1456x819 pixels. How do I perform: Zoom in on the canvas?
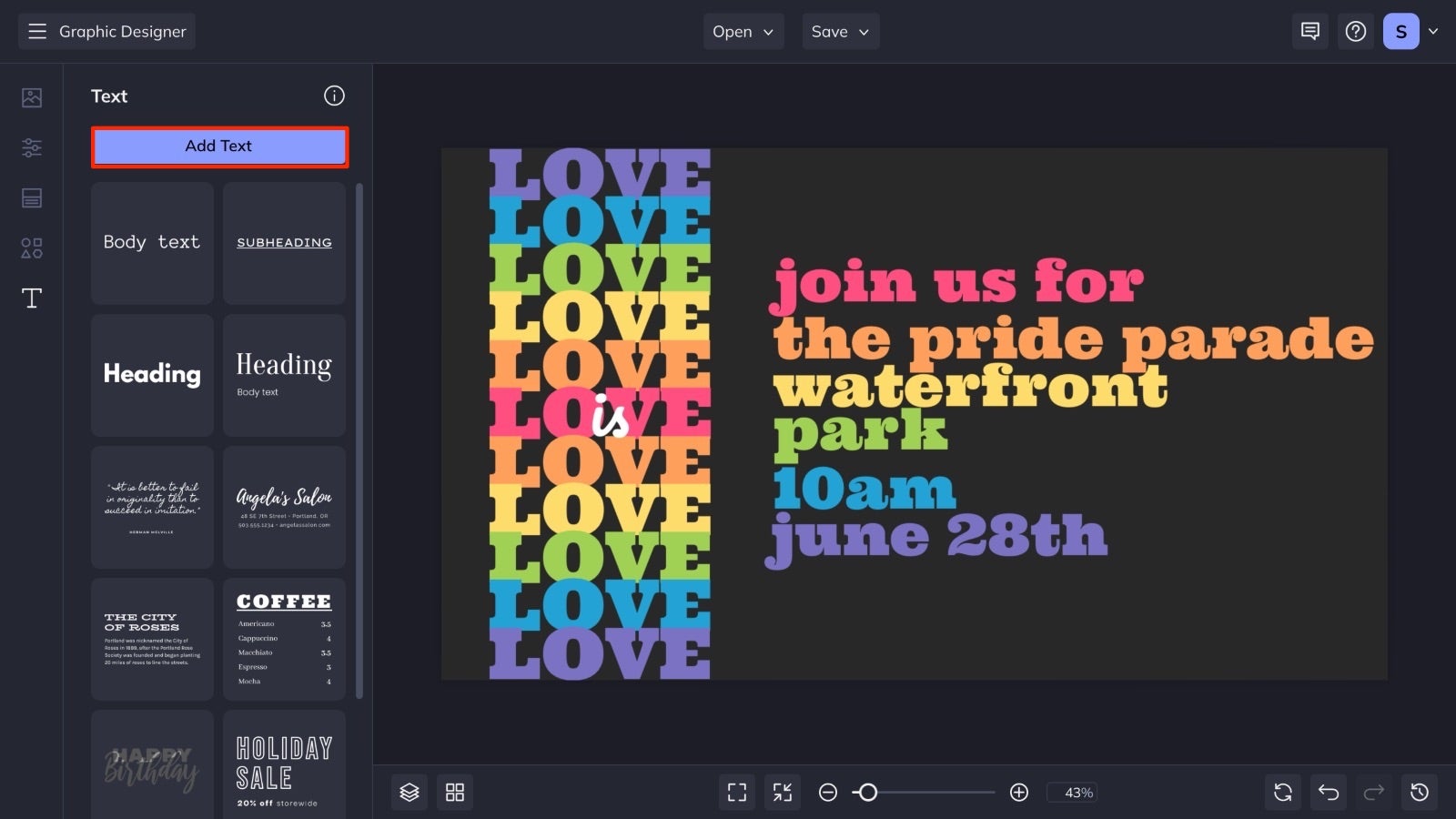[1019, 793]
